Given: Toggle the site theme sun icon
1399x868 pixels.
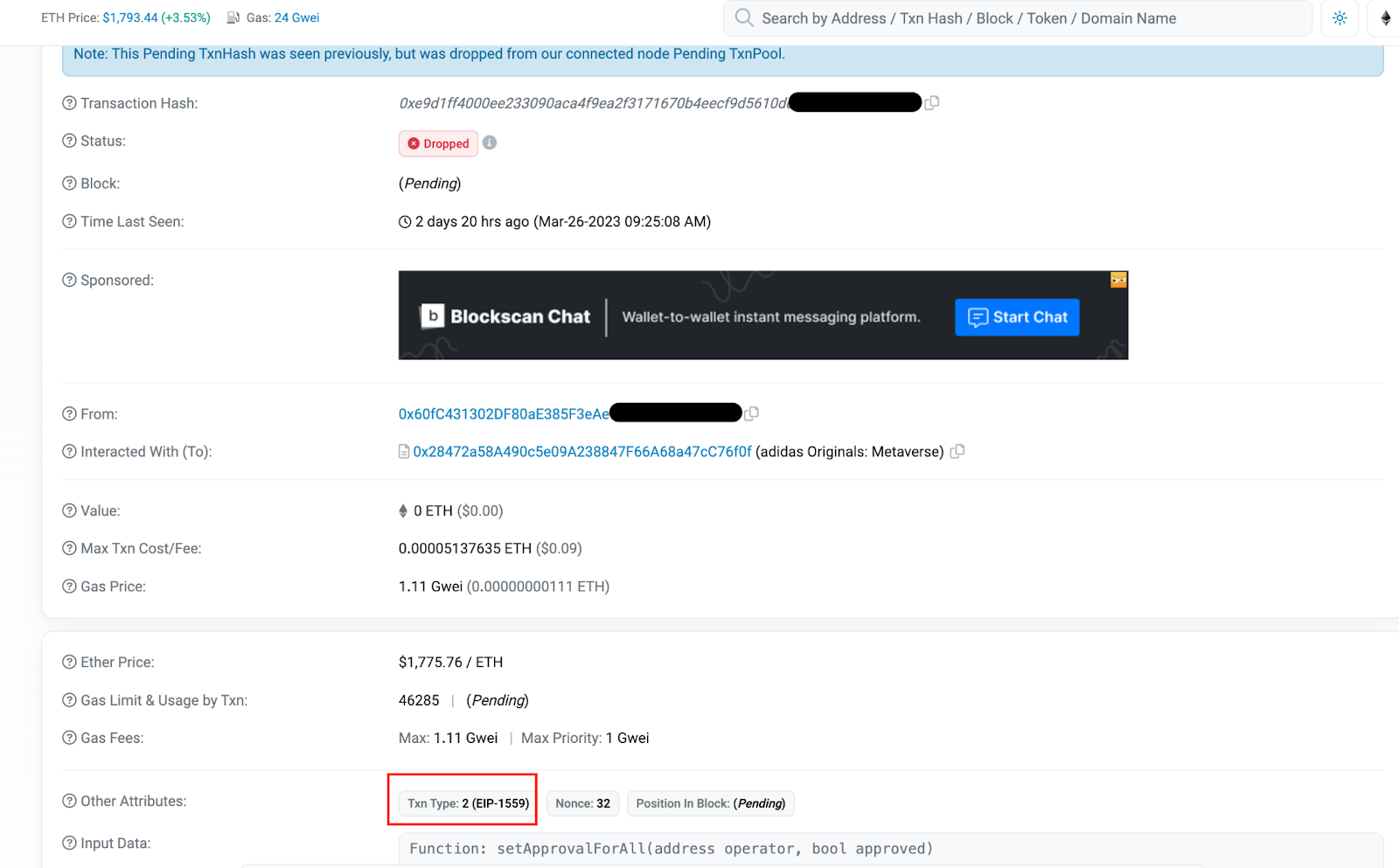Looking at the screenshot, I should tap(1340, 18).
